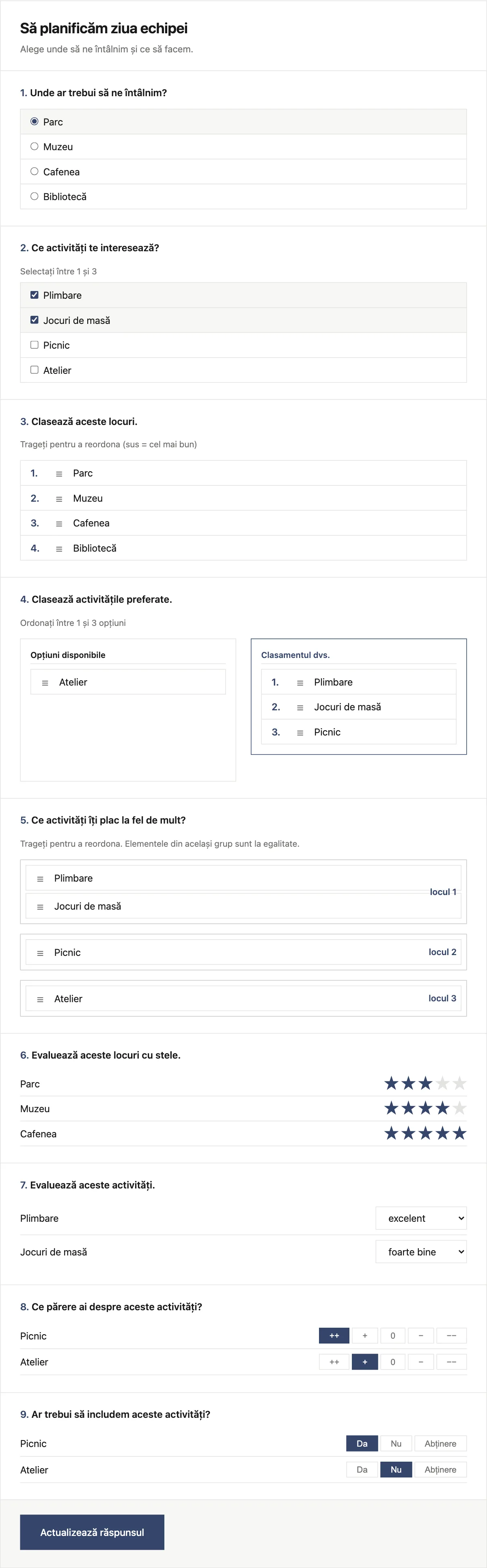Click drag handle of Jocuri de masă in tie groups
Image resolution: width=487 pixels, height=1568 pixels.
click(40, 906)
